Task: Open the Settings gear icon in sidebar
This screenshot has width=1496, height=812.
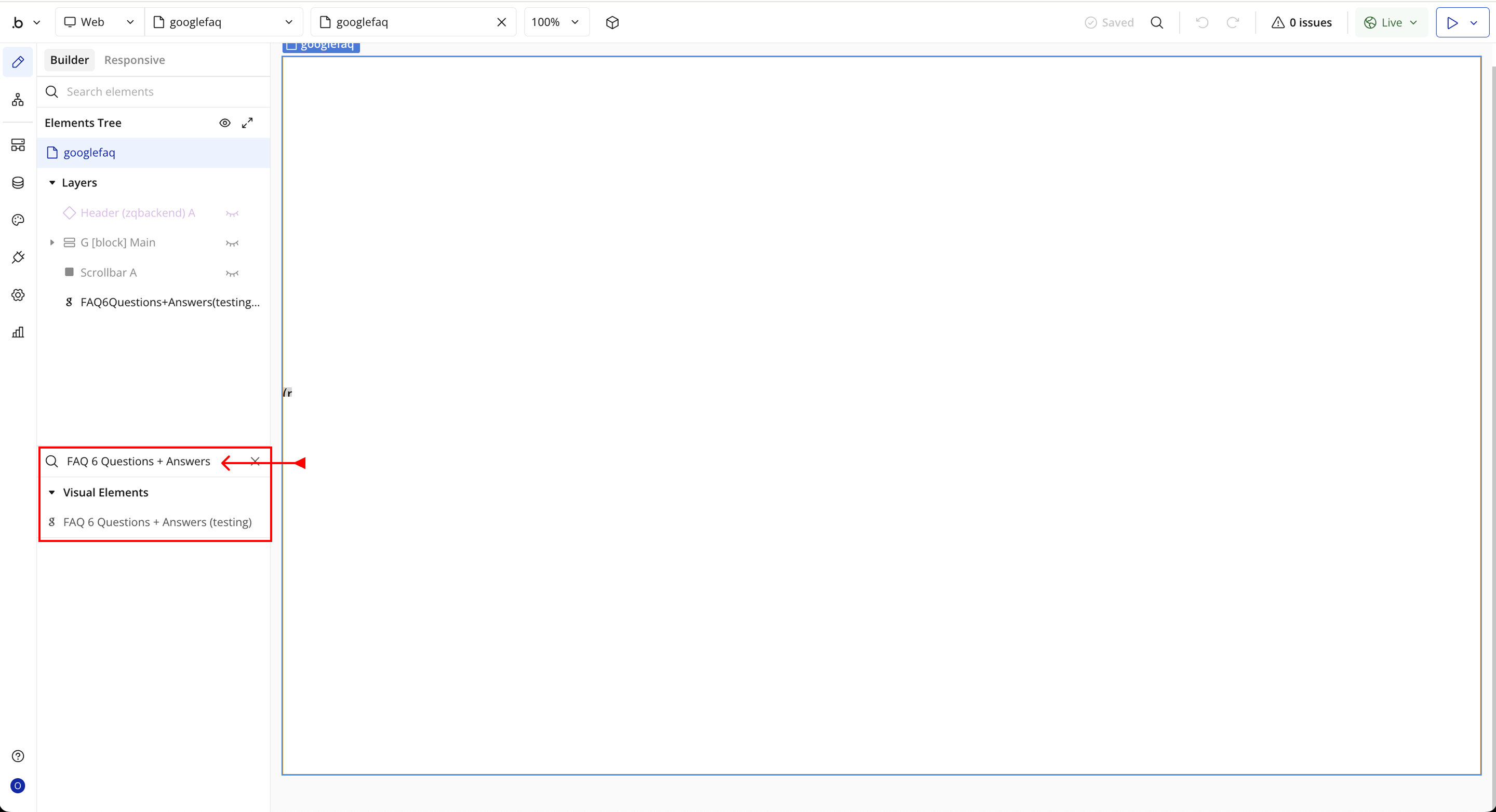Action: click(x=18, y=295)
